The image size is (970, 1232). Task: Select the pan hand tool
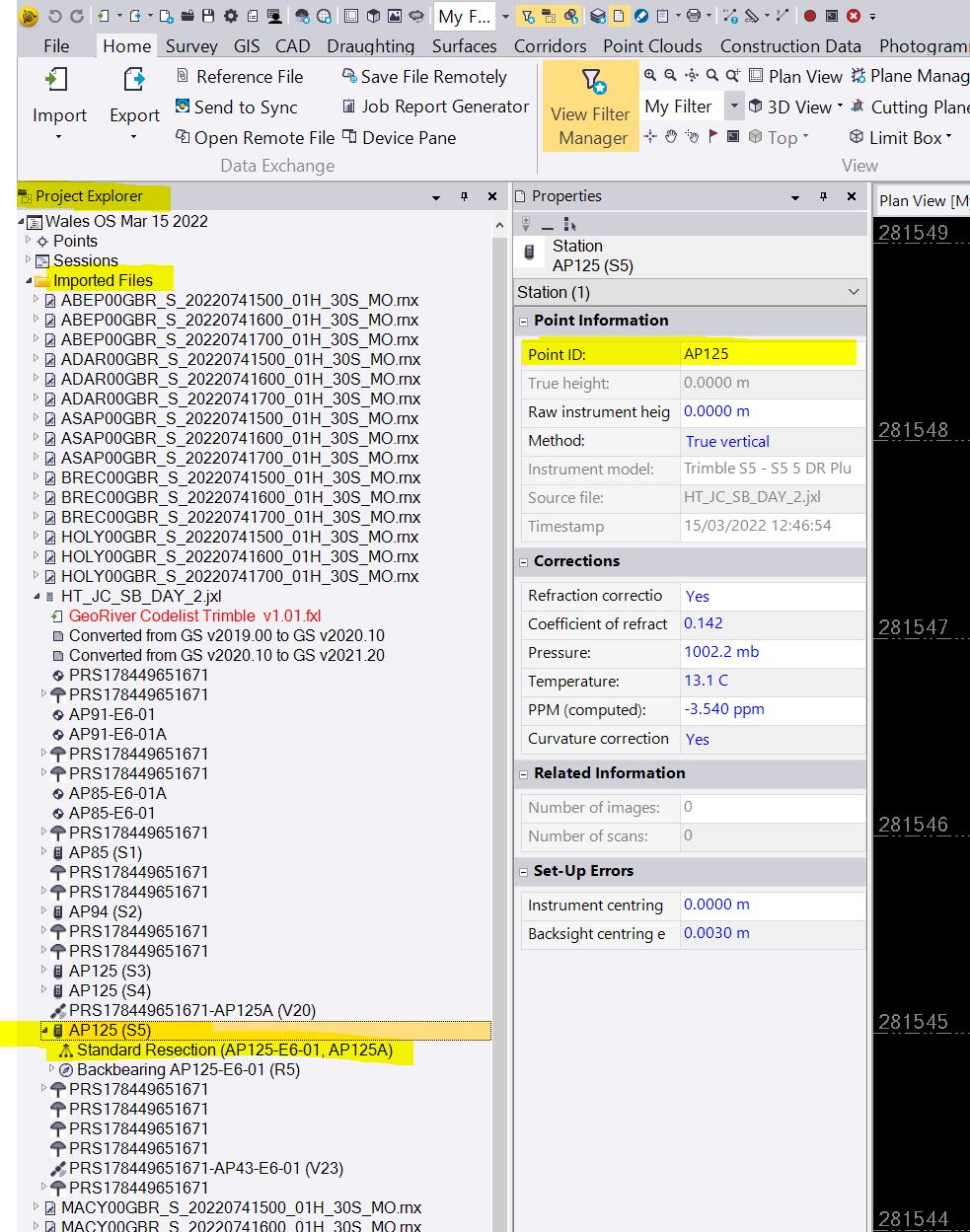click(671, 137)
